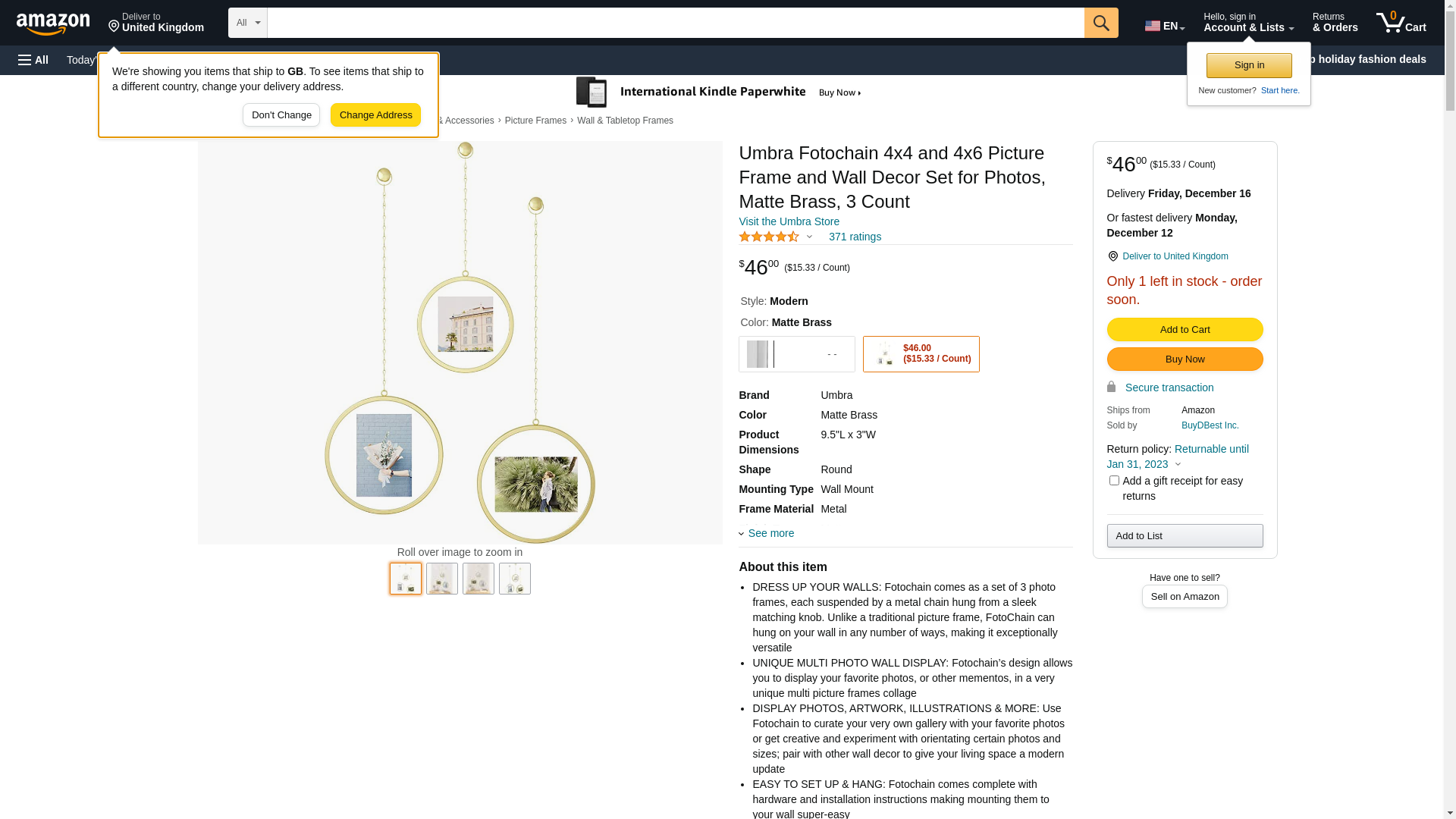This screenshot has width=1456, height=819.
Task: Expand the Returnable until Jan 31 policy
Action: [x=1178, y=457]
